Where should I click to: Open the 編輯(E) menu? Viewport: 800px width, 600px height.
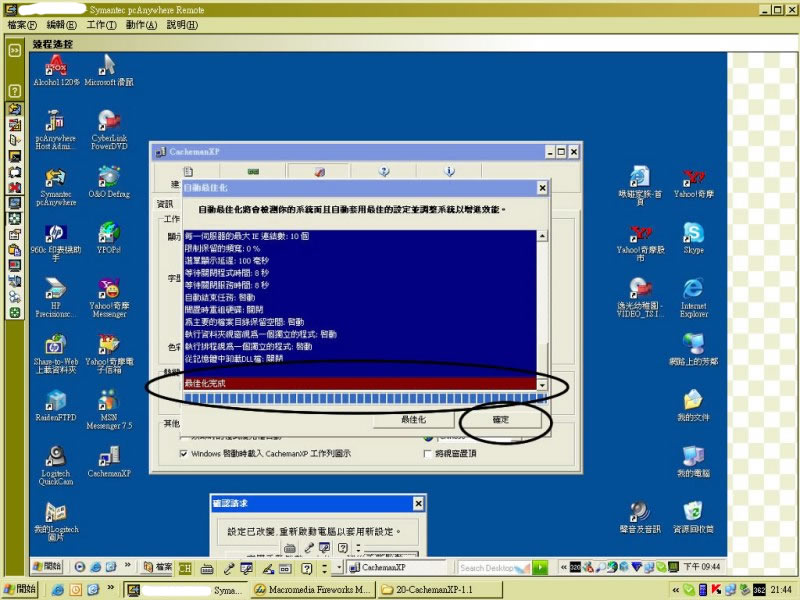click(x=61, y=24)
